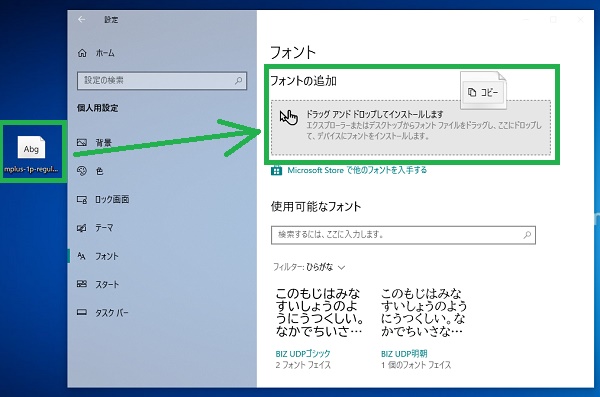The width and height of the screenshot is (600, 397).
Task: Click the 個人用設定 section heading
Action: tap(98, 108)
